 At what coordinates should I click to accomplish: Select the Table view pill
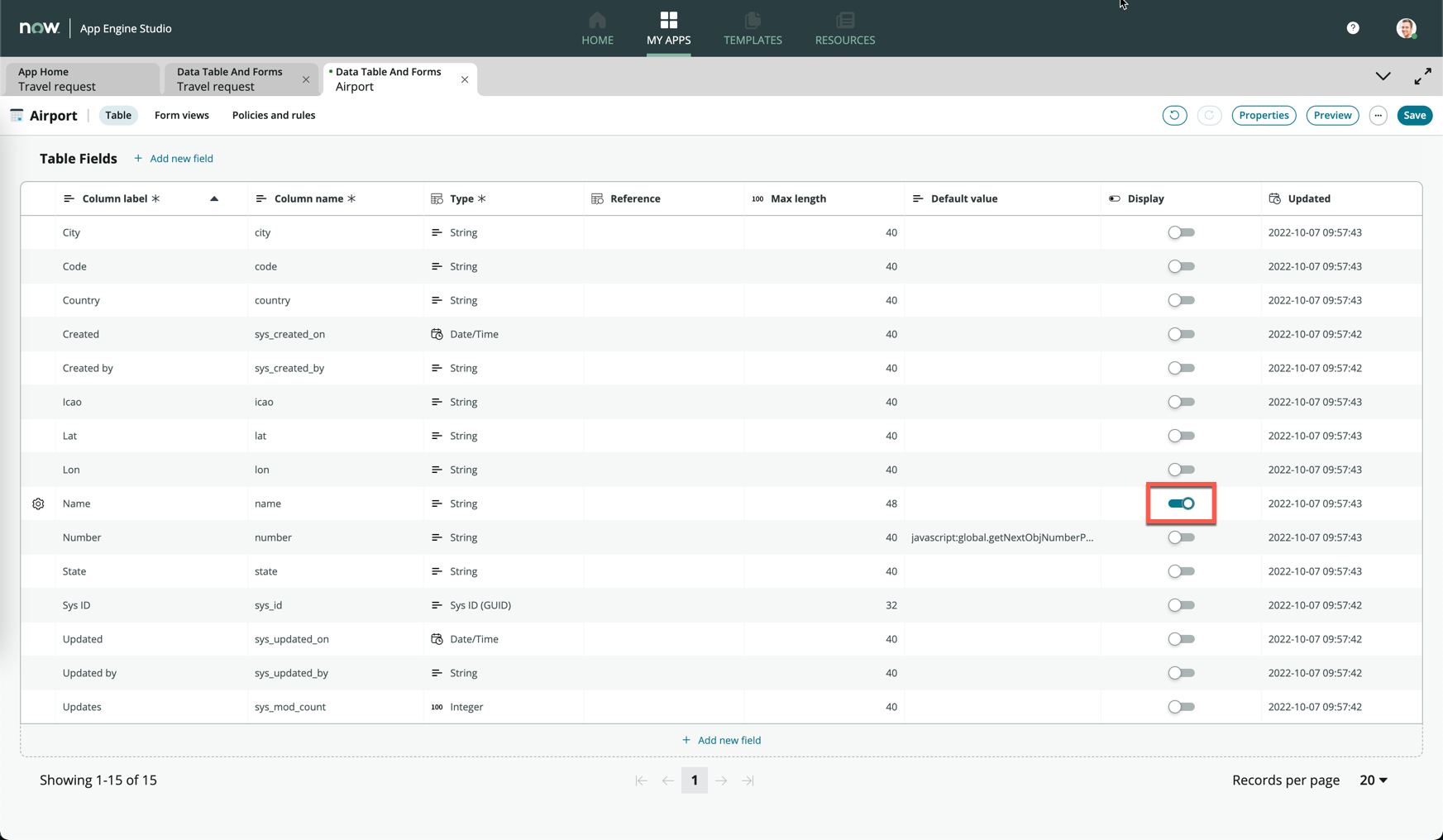click(118, 115)
